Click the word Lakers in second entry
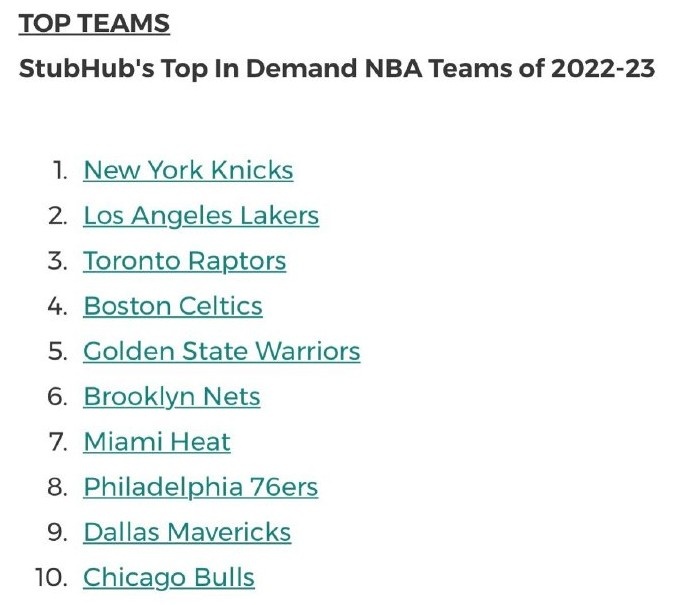 [x=279, y=216]
